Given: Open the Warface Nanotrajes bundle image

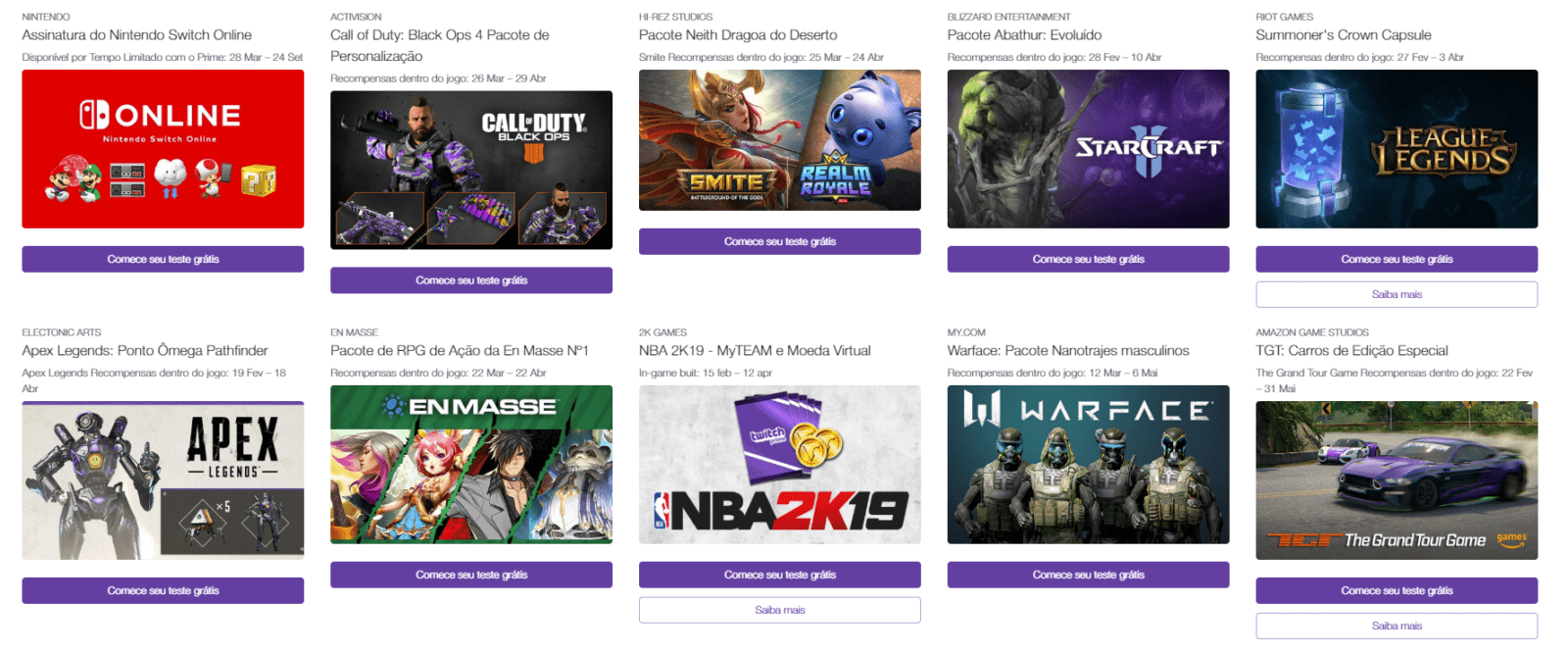Looking at the screenshot, I should [1088, 465].
